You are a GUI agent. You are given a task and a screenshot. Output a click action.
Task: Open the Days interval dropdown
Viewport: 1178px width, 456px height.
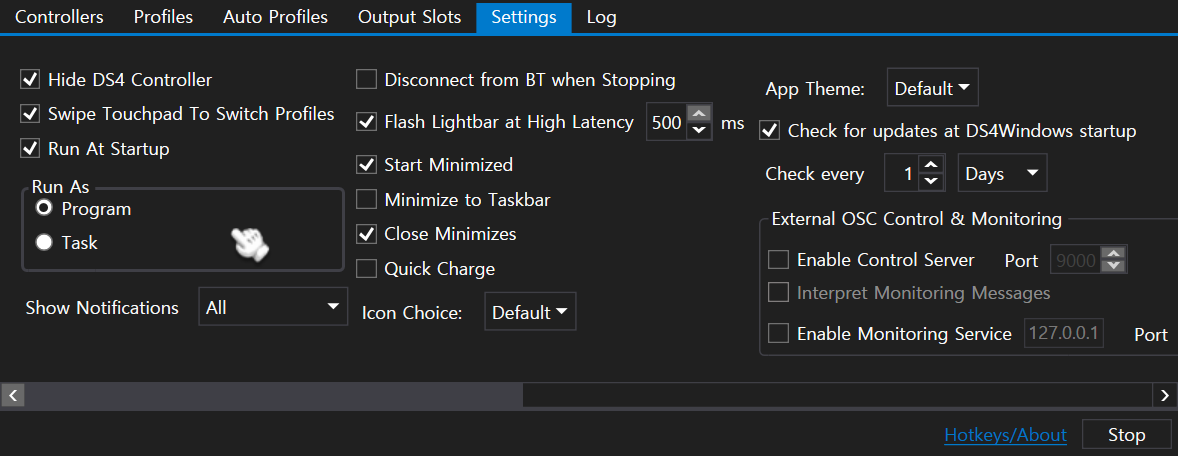pos(1002,174)
